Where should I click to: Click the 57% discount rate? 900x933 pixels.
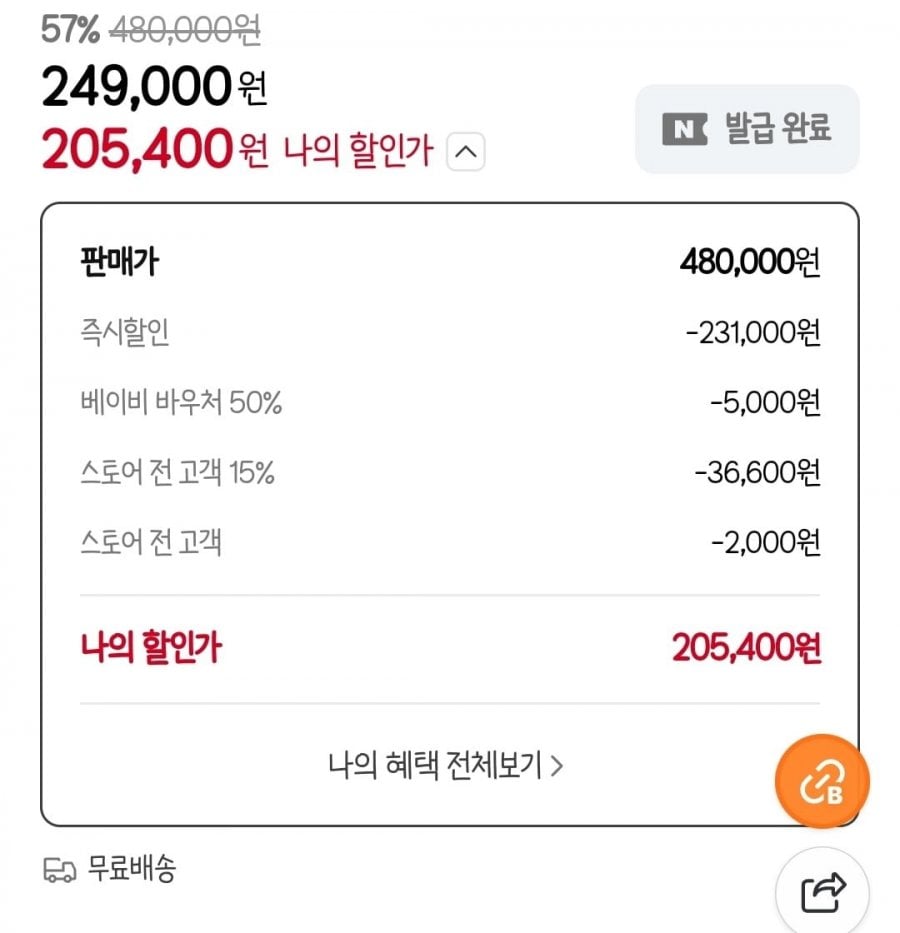70,31
